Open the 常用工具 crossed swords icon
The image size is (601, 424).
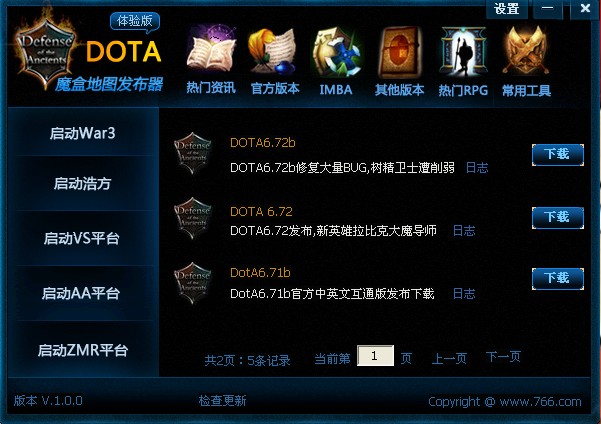click(526, 51)
